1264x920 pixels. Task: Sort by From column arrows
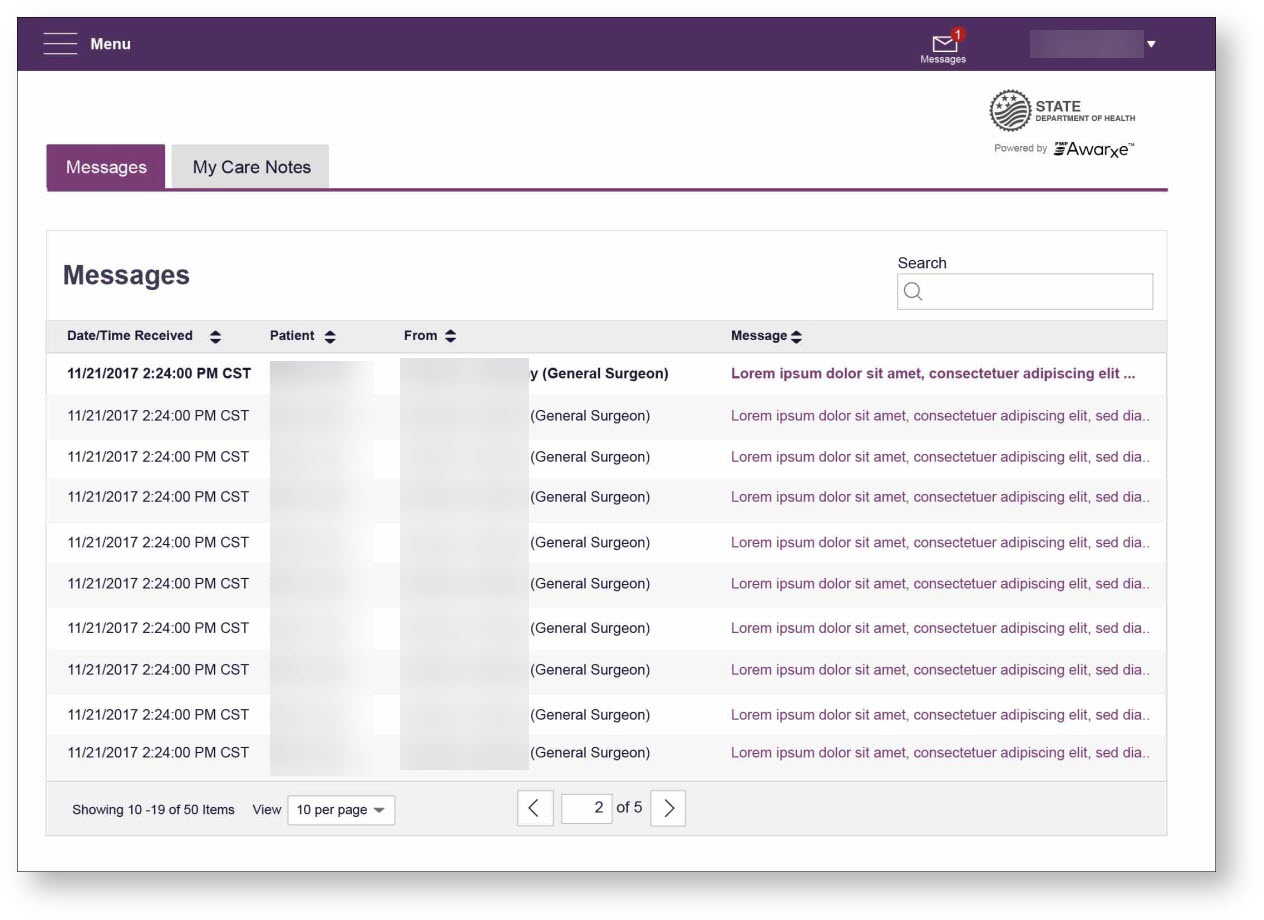click(451, 337)
